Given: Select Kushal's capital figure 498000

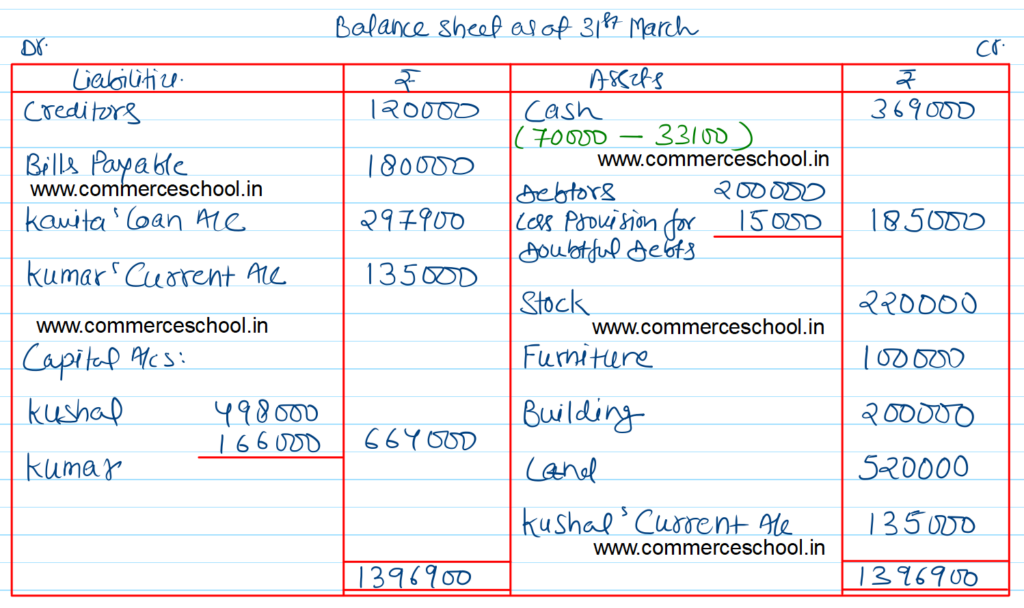Looking at the screenshot, I should click(267, 412).
